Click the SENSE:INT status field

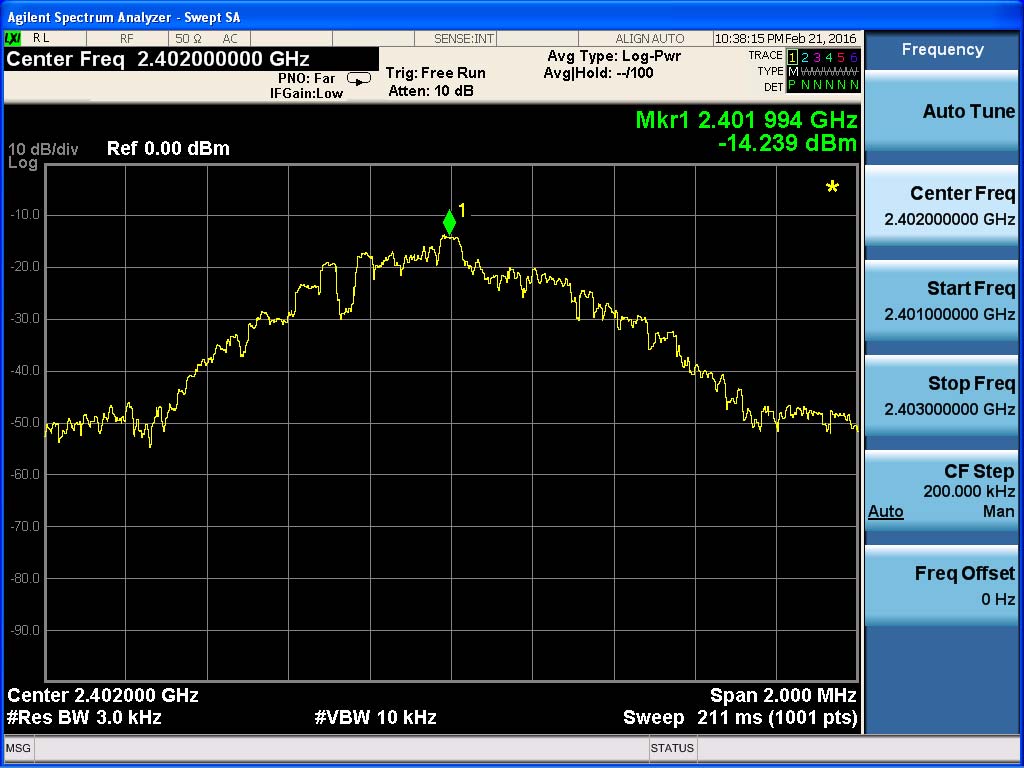coord(464,39)
